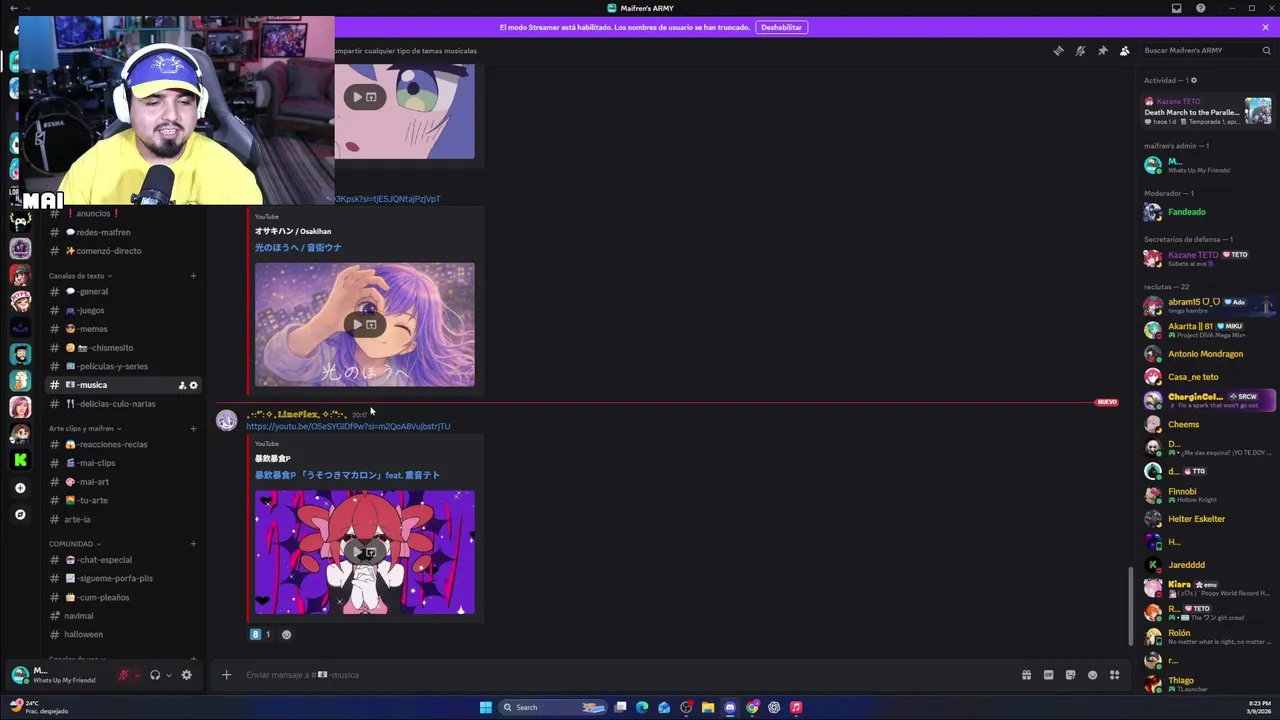Viewport: 1280px width, 720px height.
Task: Open Fandeado member profile
Action: (x=1209, y=212)
